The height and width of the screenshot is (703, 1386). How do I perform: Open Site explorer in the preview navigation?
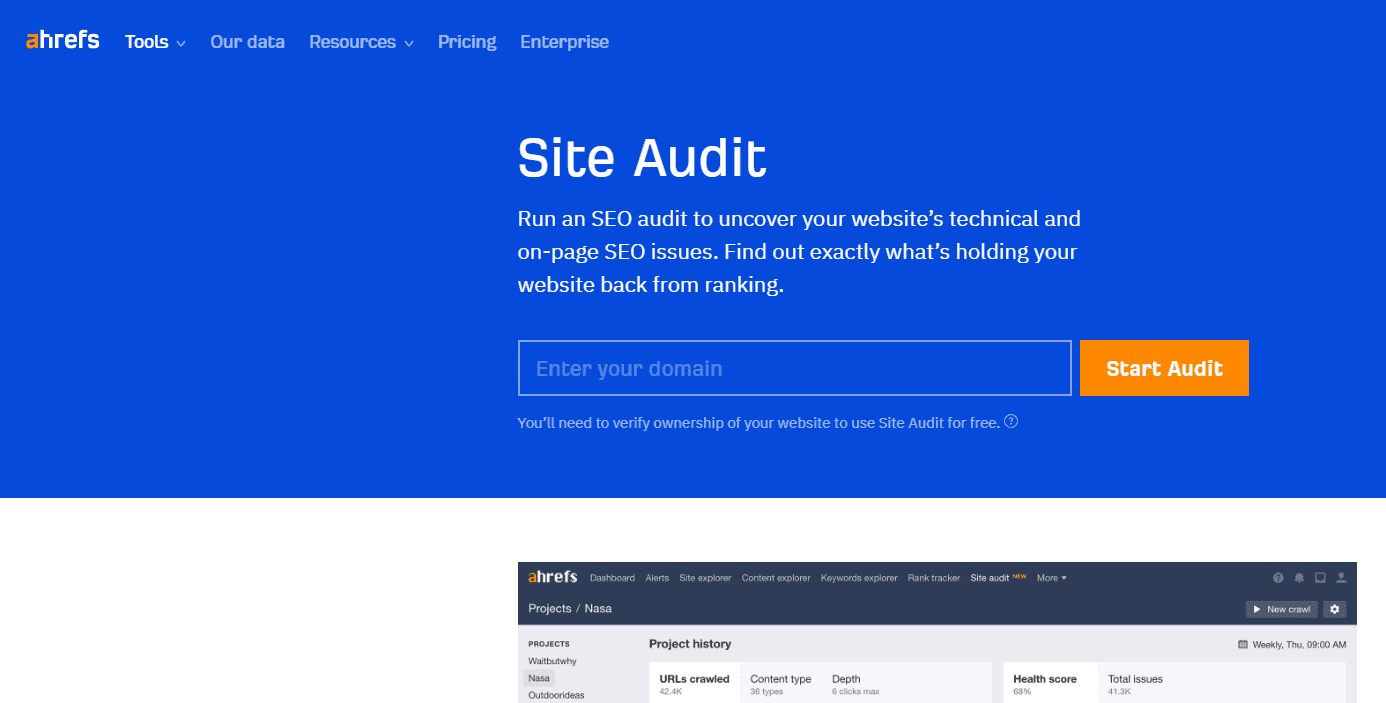pos(705,578)
